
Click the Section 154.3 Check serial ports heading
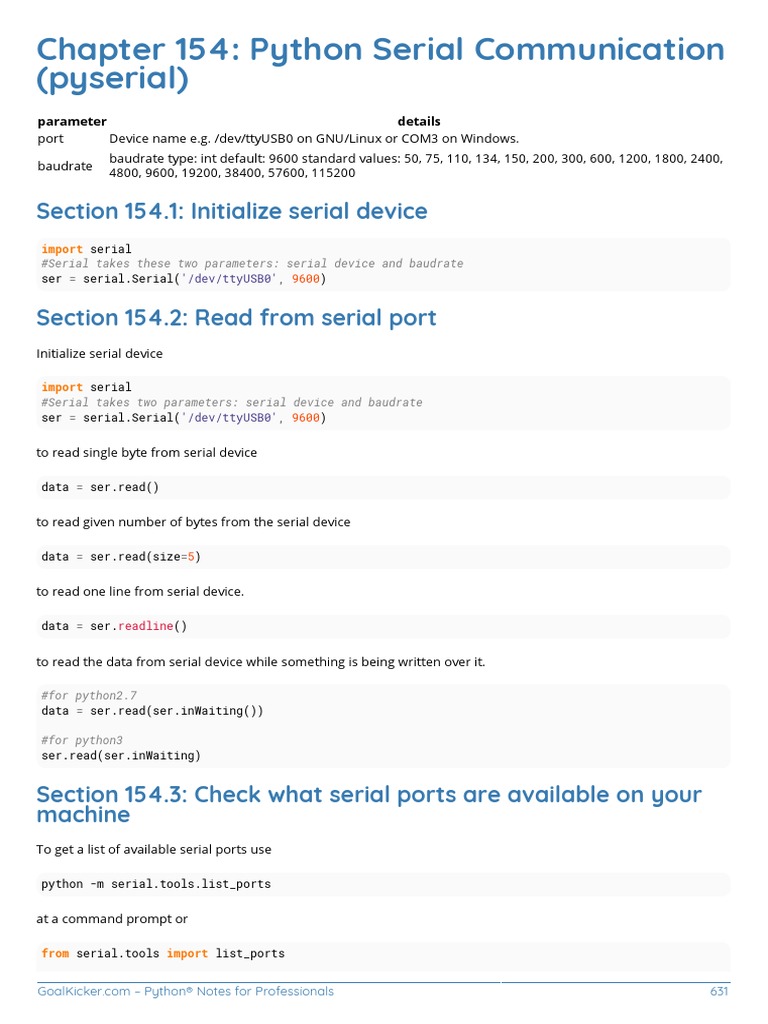pos(369,804)
